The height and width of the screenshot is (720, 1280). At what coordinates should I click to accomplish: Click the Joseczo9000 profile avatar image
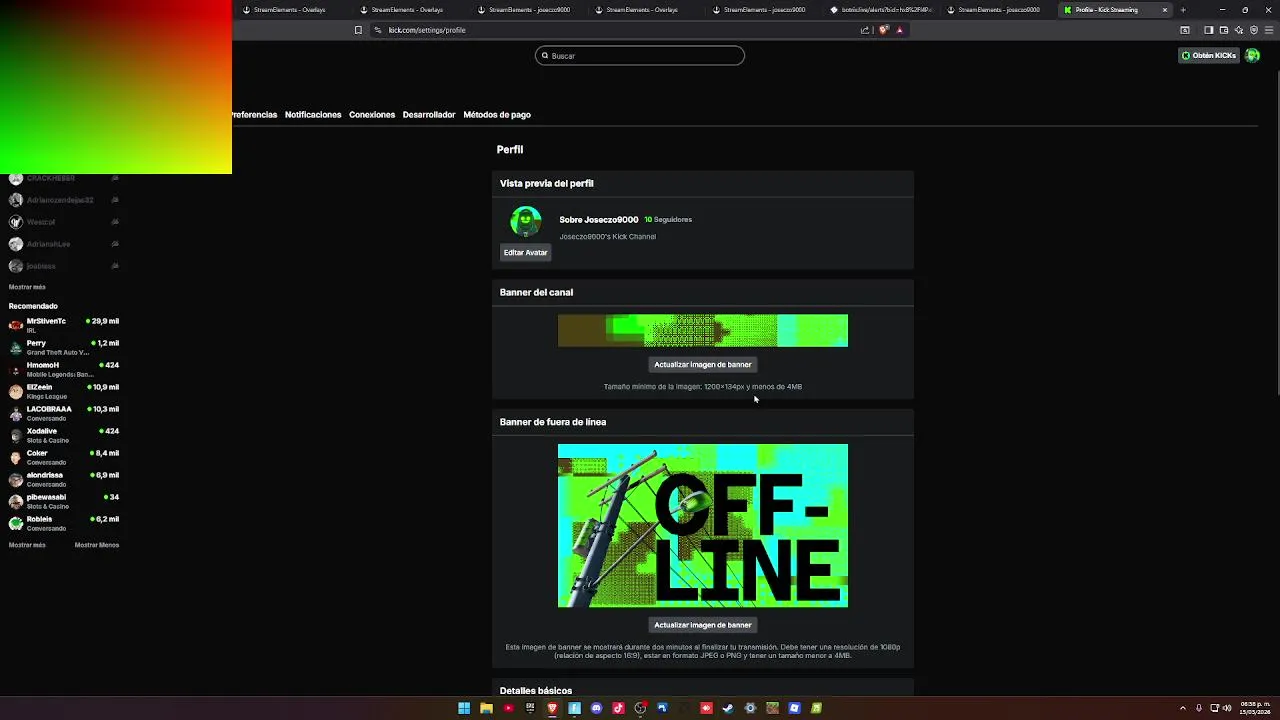pyautogui.click(x=525, y=221)
